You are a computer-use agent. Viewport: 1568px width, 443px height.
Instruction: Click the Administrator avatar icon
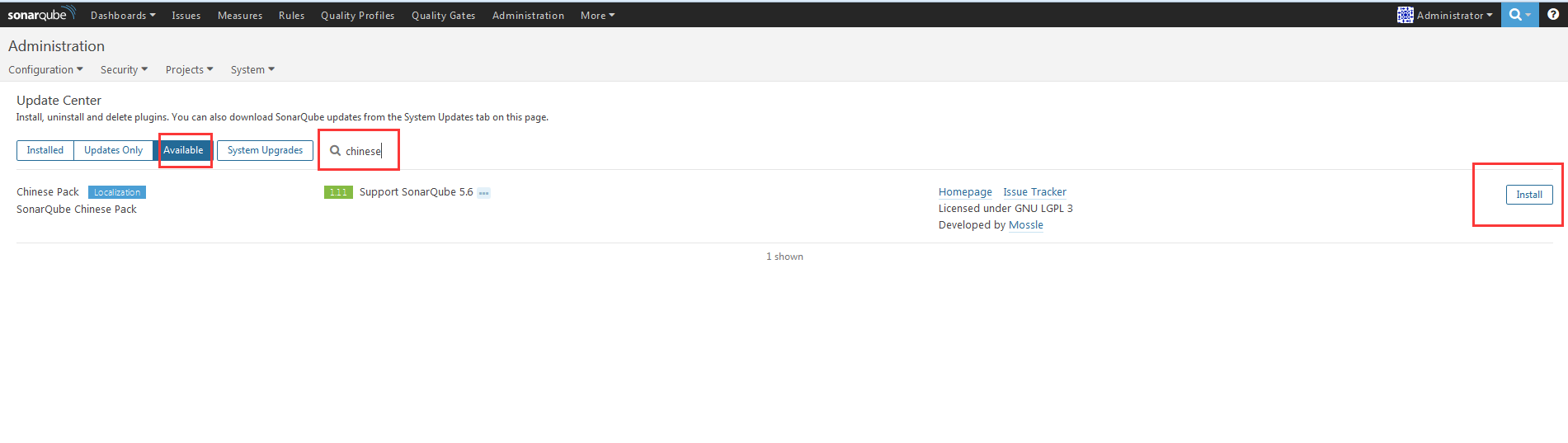coord(1405,15)
